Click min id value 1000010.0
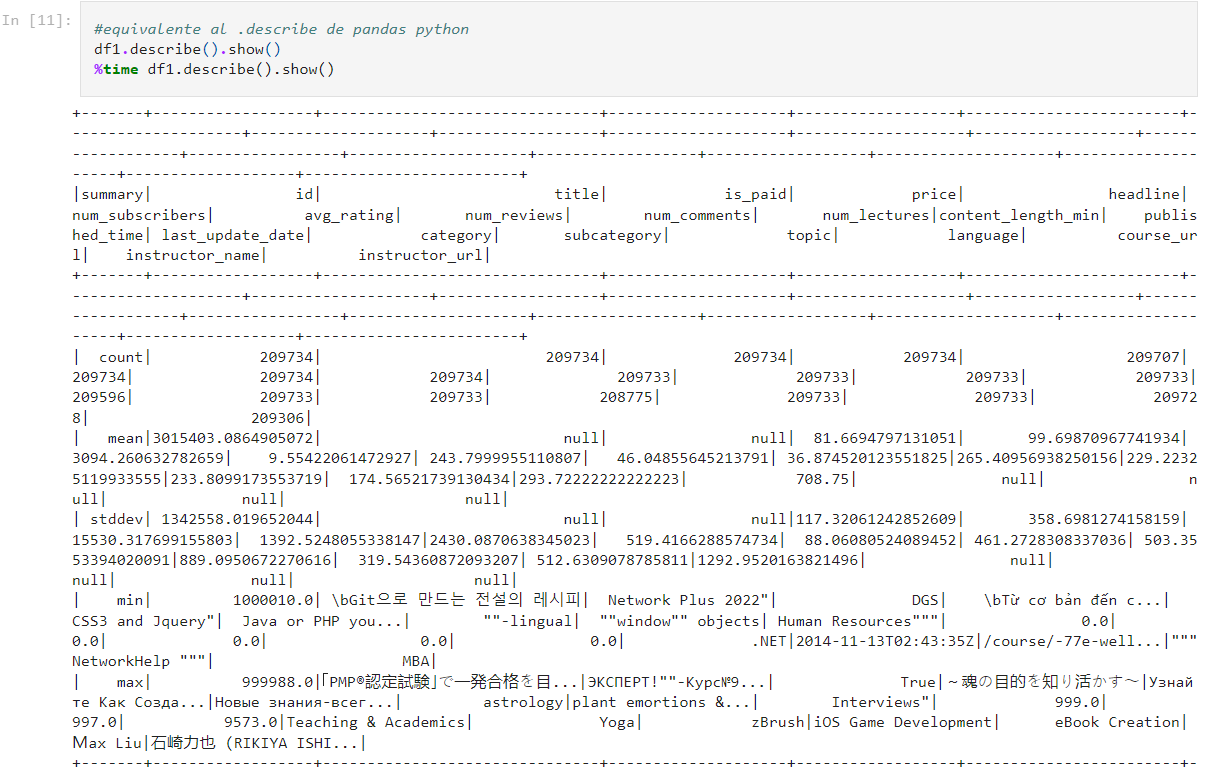1220x768 pixels. [273, 600]
